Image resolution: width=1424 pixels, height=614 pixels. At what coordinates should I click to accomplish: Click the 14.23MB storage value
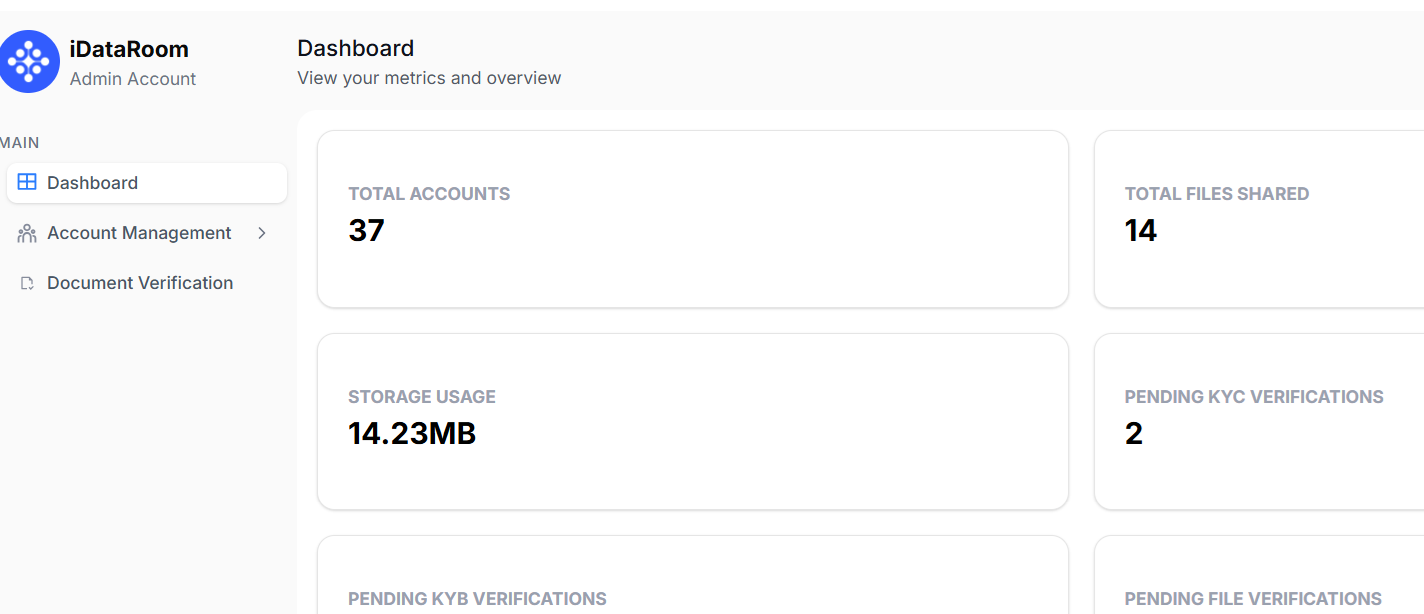point(412,434)
